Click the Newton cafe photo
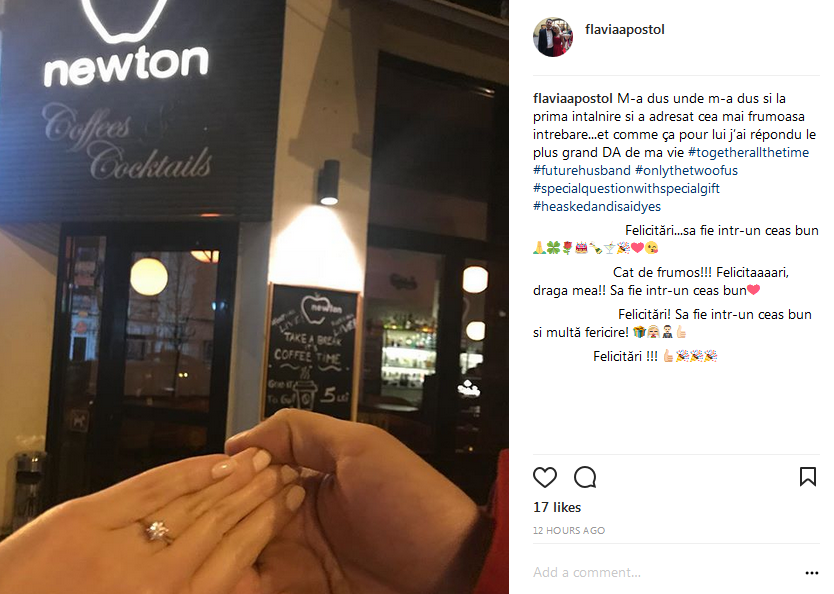 click(x=254, y=297)
